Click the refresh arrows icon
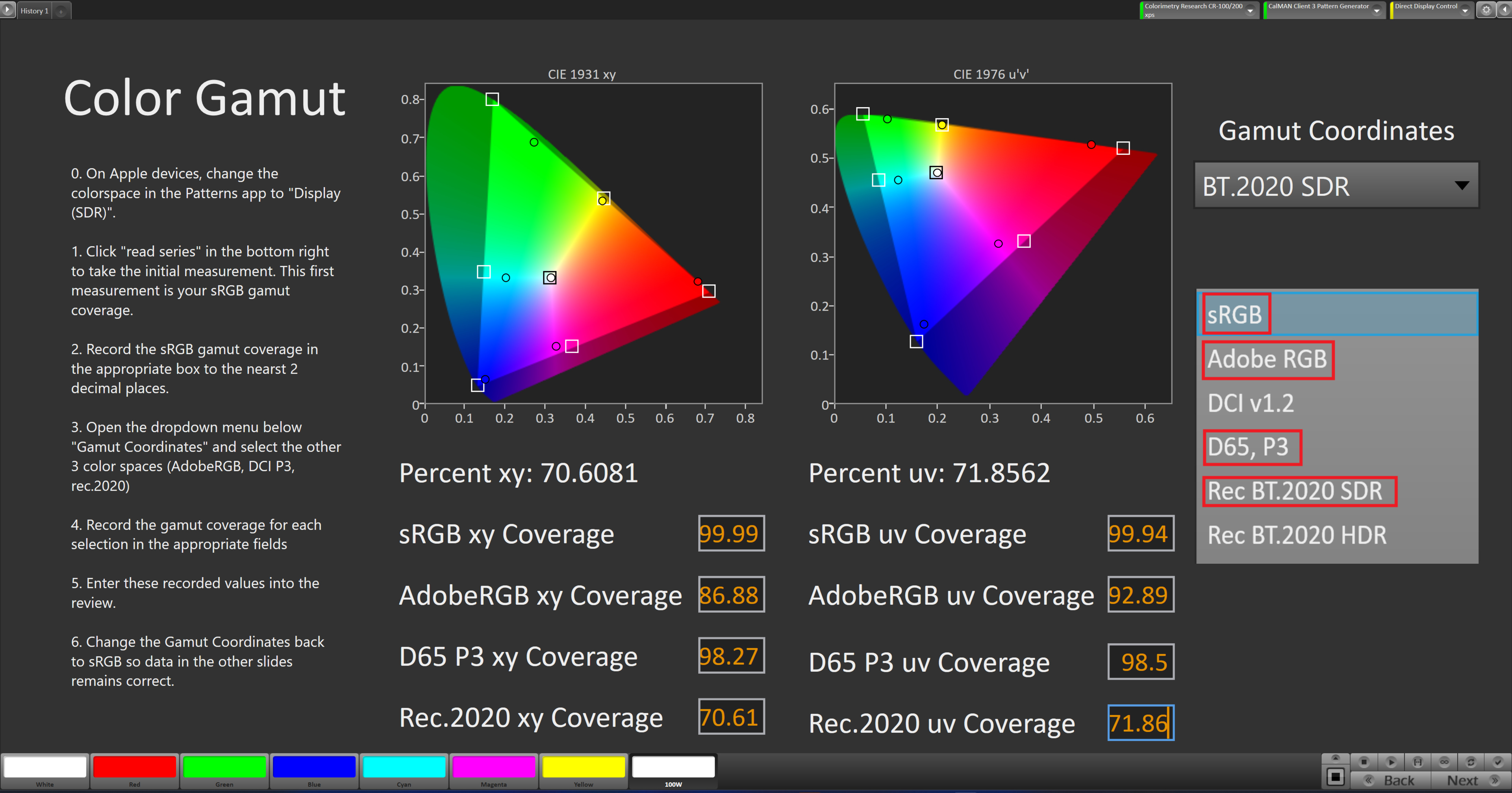This screenshot has height=793, width=1512. [x=1471, y=762]
